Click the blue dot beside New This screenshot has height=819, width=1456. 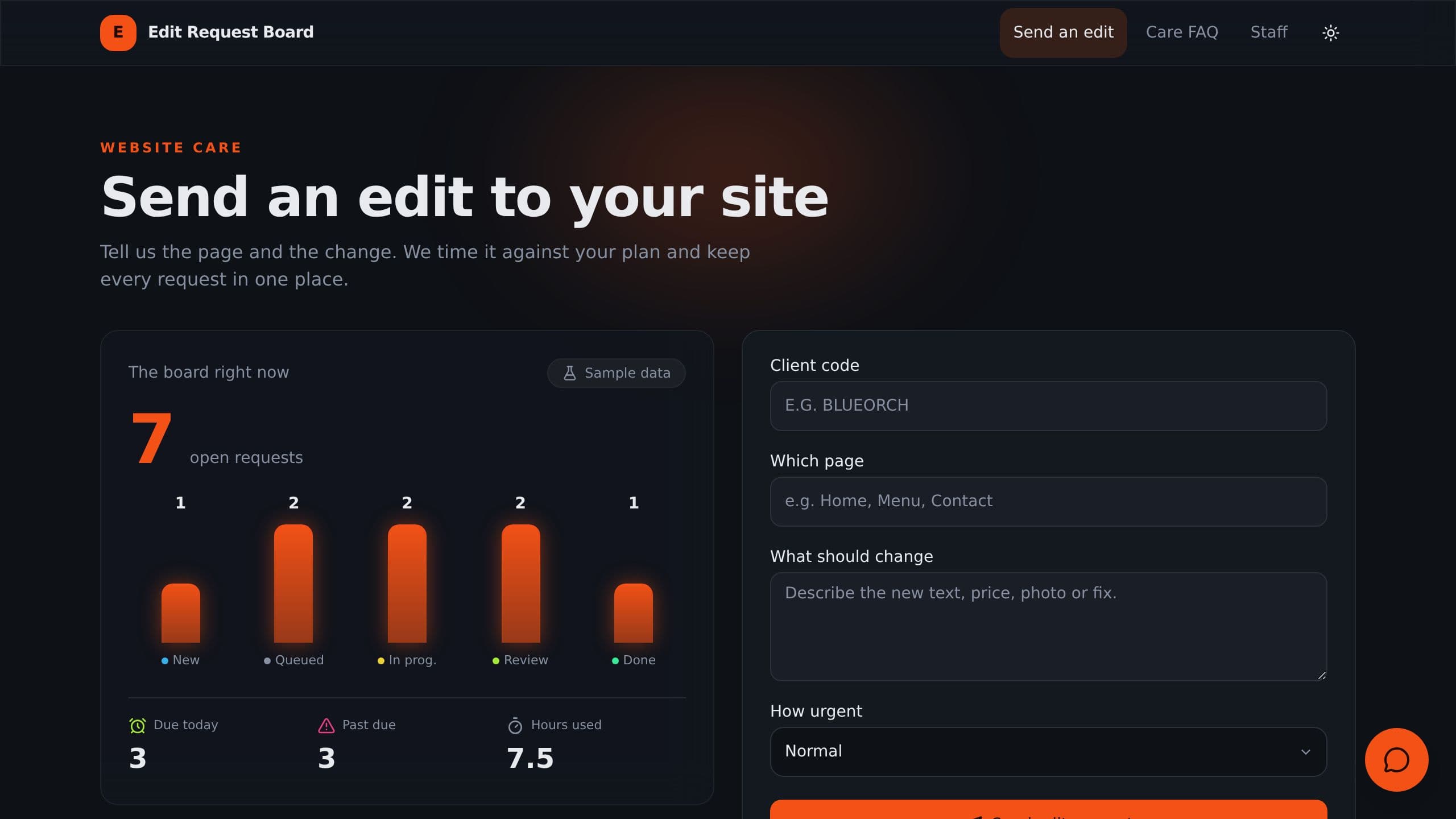(x=164, y=660)
